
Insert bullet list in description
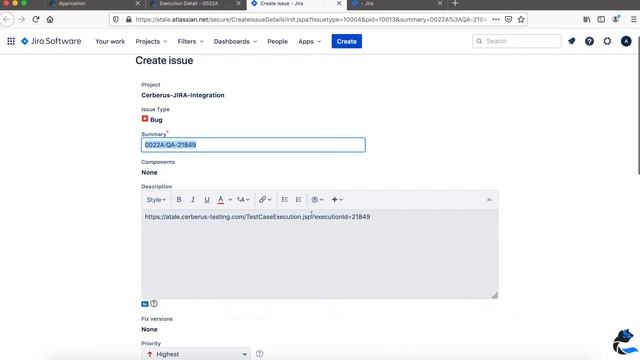(285, 200)
